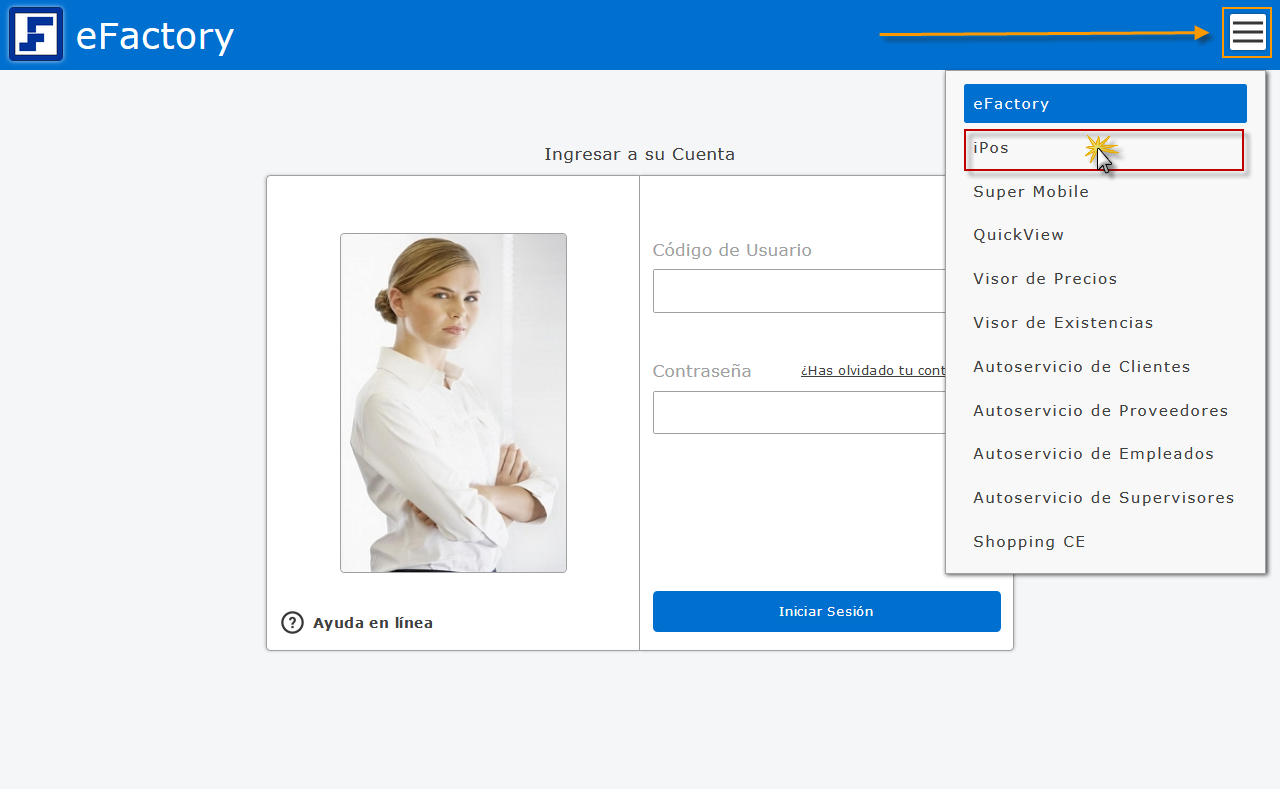Open Autoservicio de Empleados
Viewport: 1280px width, 789px height.
pyautogui.click(x=1093, y=454)
